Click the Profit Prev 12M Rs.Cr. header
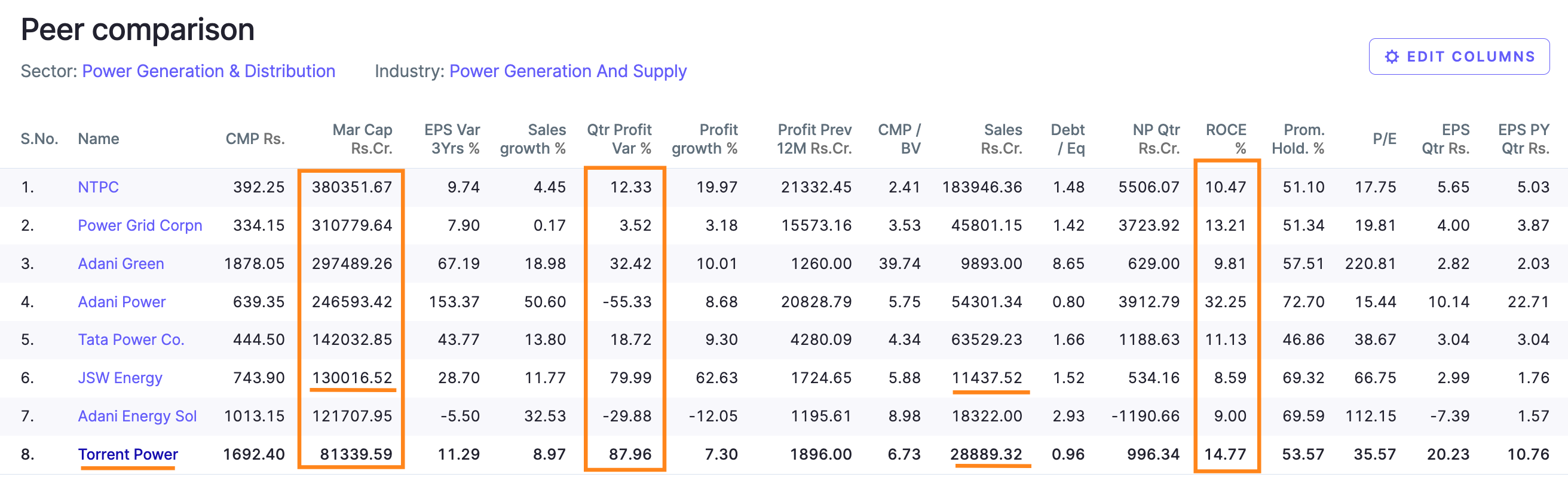1568x477 pixels. coord(814,139)
